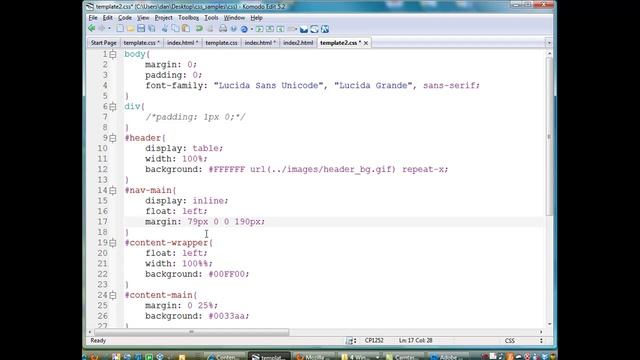Open the 4 Win grouped taskbar button
Viewport: 640px width, 360px height.
point(360,357)
